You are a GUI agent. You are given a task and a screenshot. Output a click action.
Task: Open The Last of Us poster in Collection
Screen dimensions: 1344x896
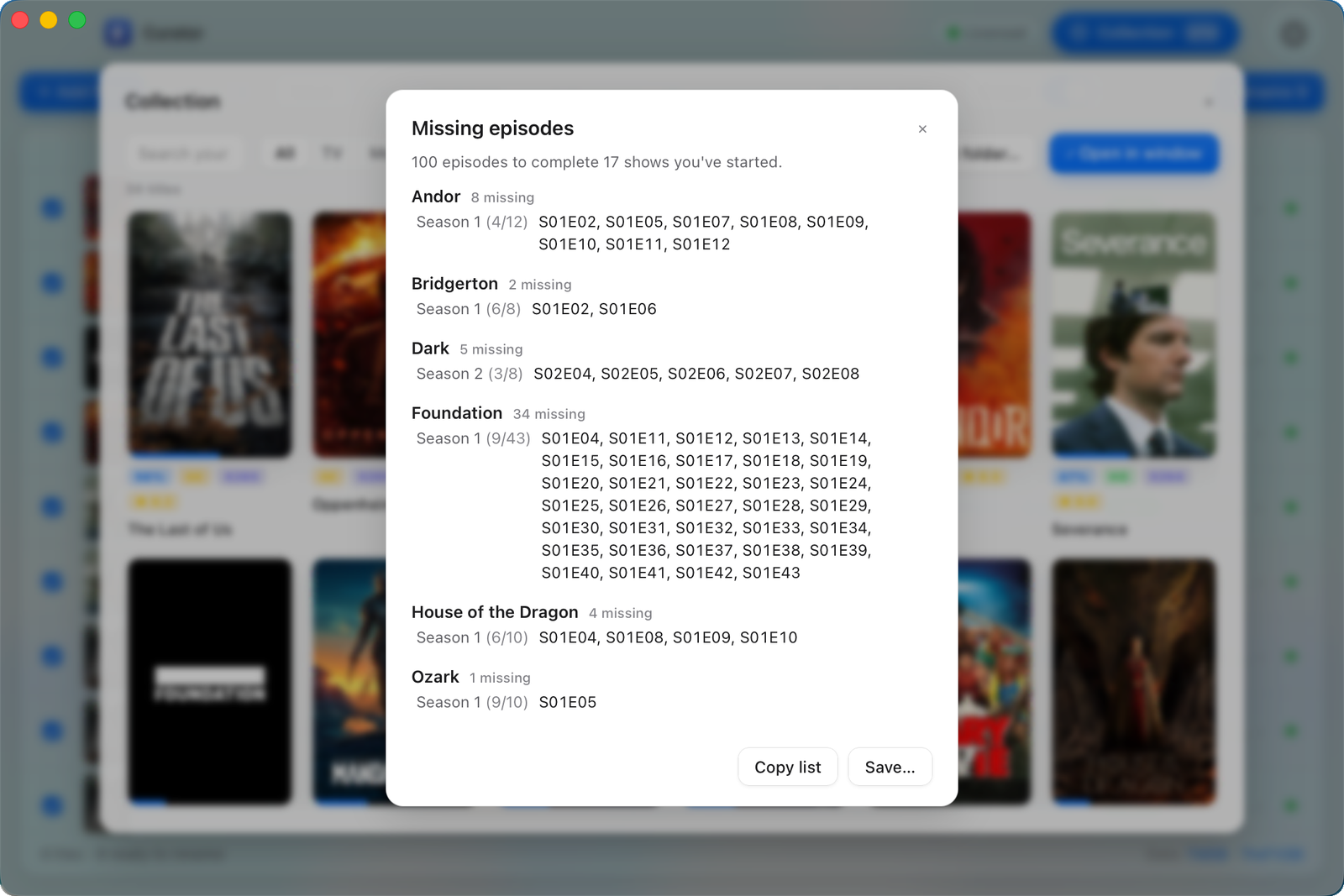click(210, 335)
